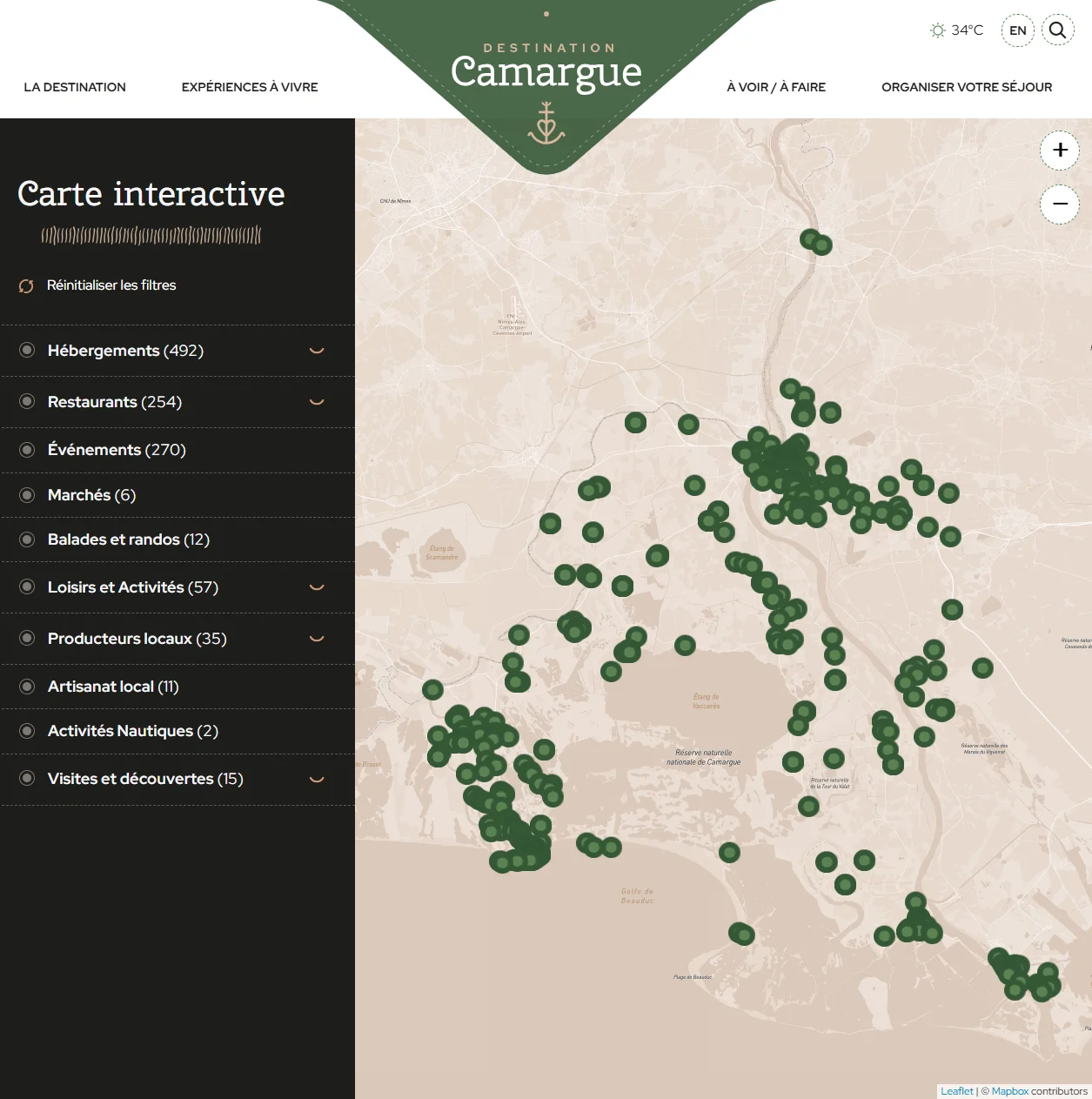Toggle the Producteurs locaux radio filter
Image resolution: width=1092 pixels, height=1099 pixels.
coord(27,638)
